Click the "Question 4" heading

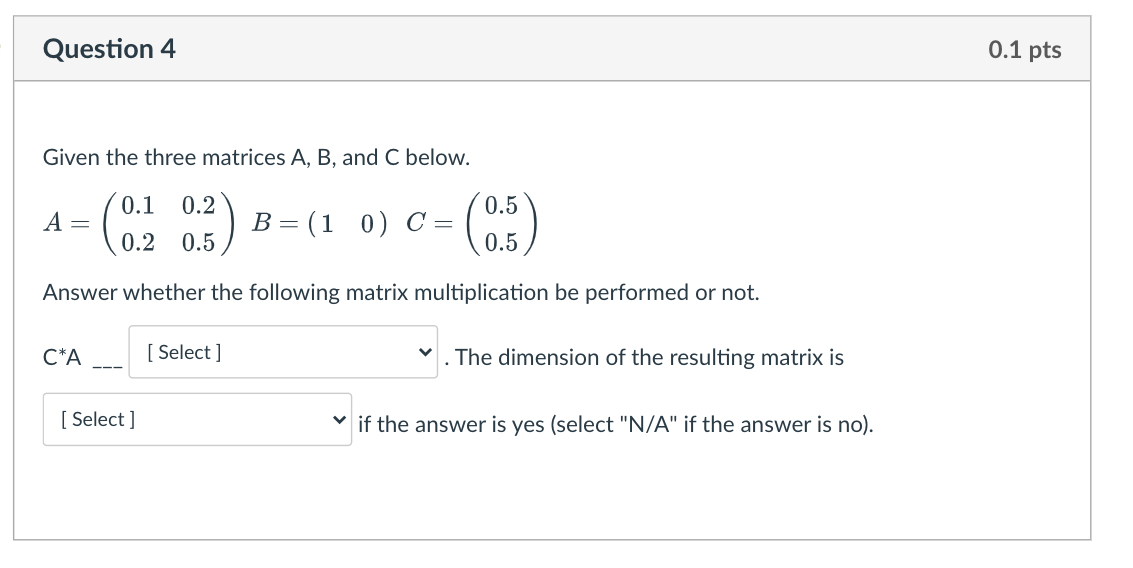coord(109,49)
